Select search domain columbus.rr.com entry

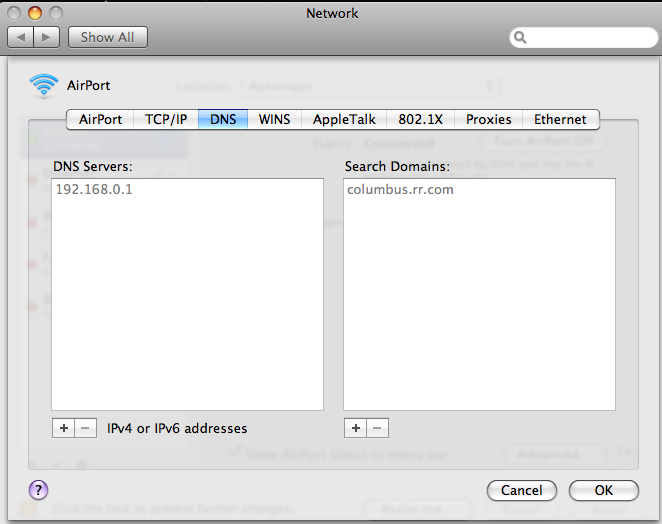[479, 190]
